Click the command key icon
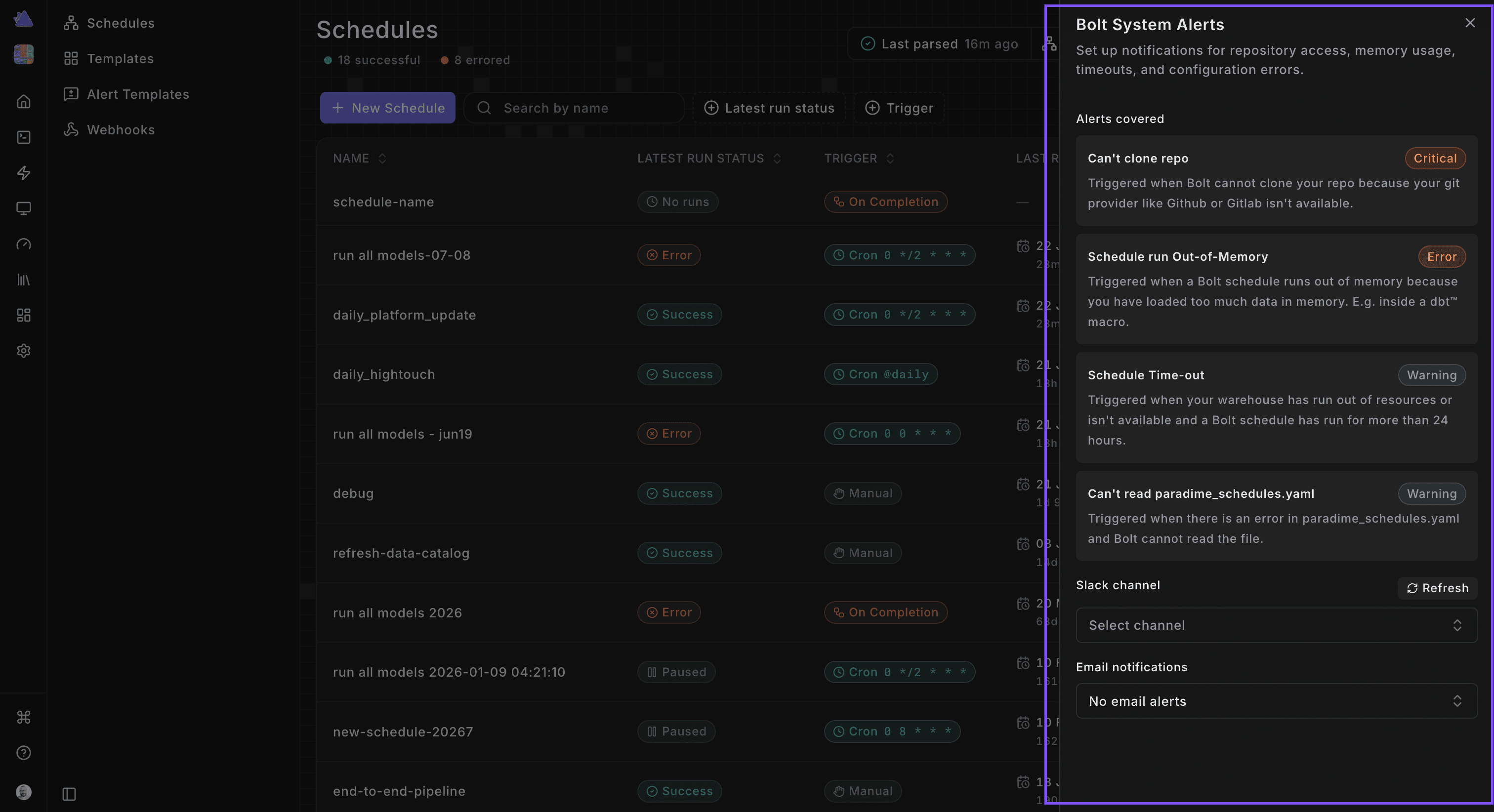 pyautogui.click(x=24, y=718)
